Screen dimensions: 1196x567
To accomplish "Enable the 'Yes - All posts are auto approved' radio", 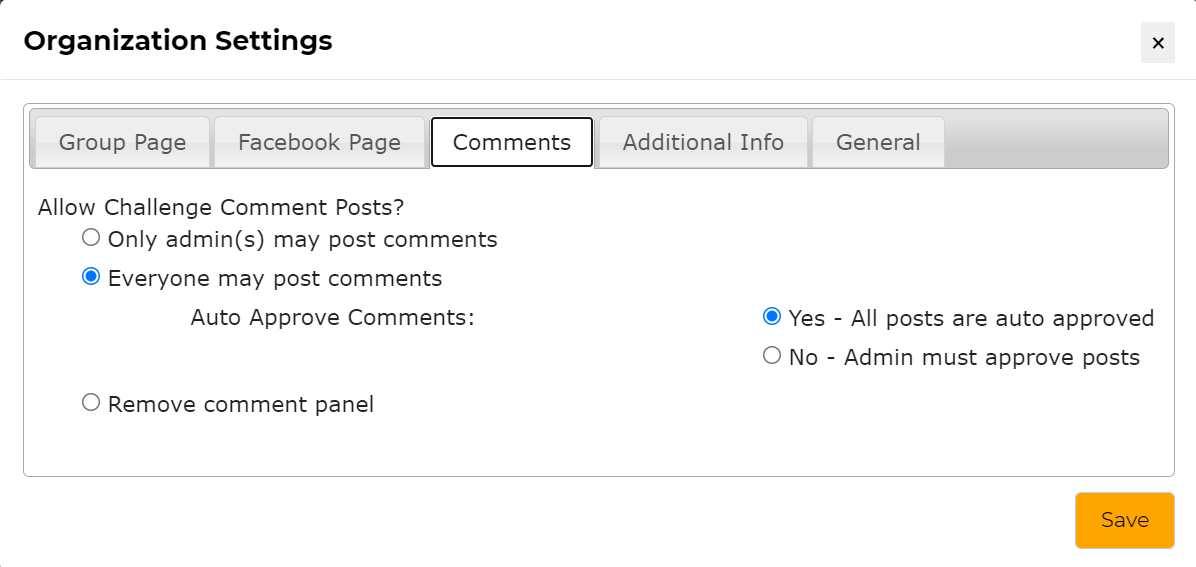I will pos(772,317).
